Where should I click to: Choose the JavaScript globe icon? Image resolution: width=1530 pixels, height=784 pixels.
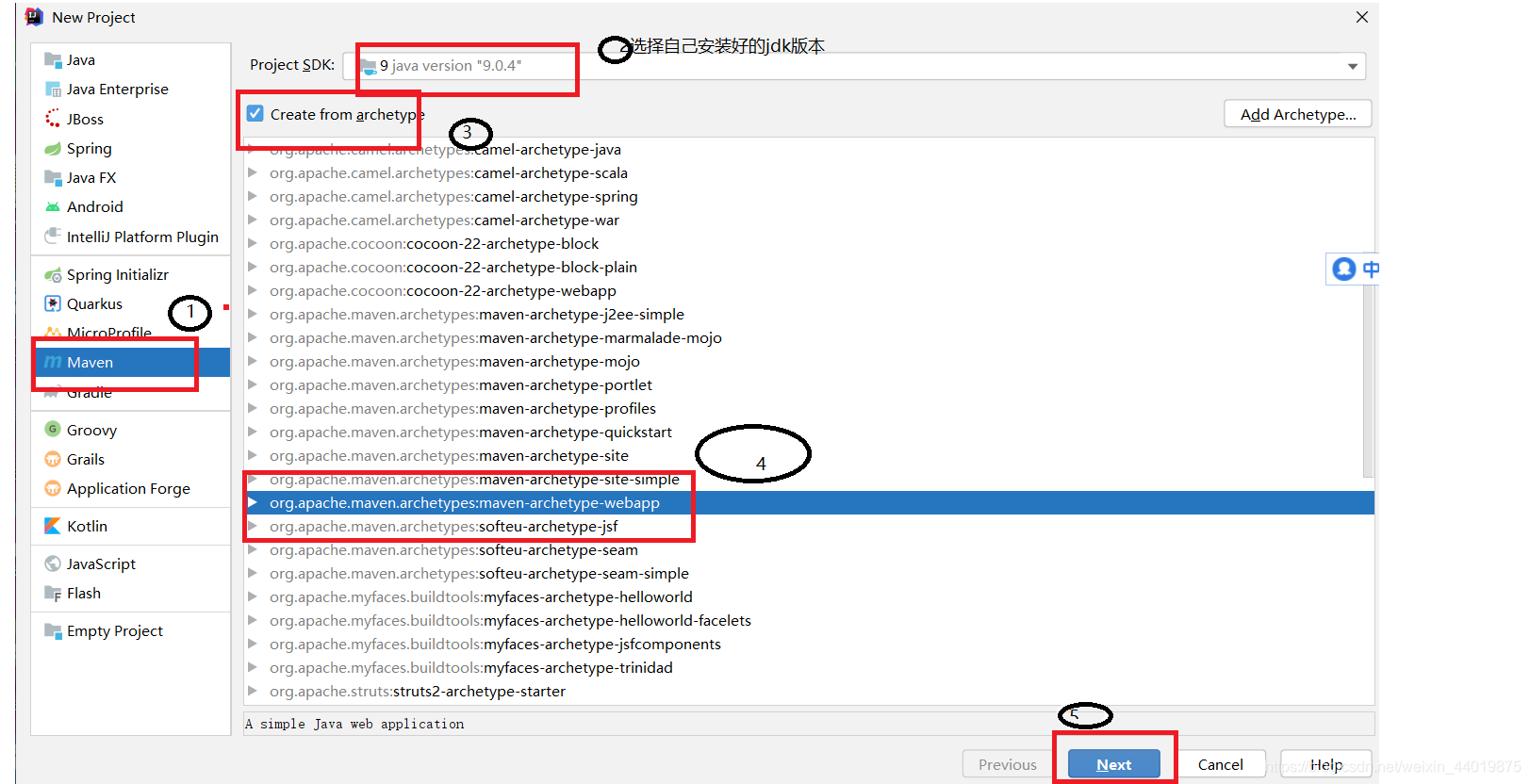click(53, 563)
